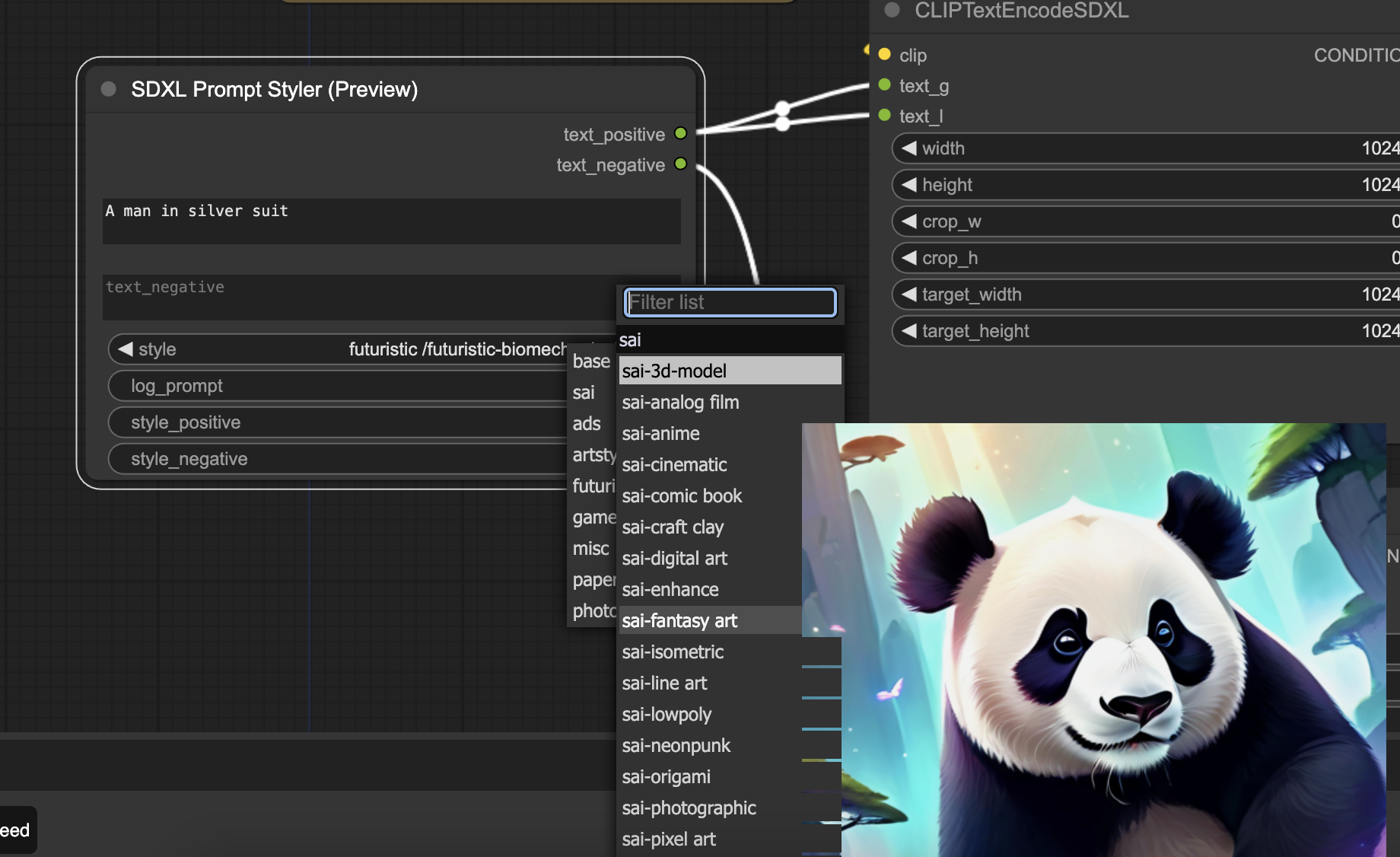Click the clip input dot on CLIPTextEncodeSDXL

coord(883,55)
